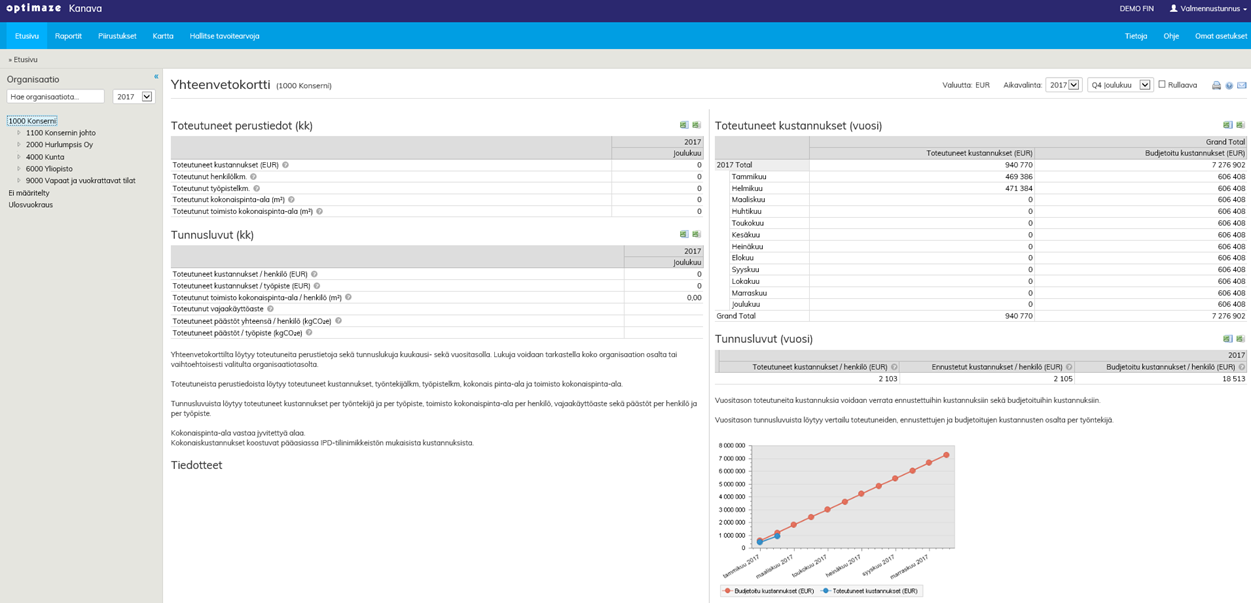Click the blue help icon near Rullaava
The image size is (1251, 603).
tap(1229, 86)
